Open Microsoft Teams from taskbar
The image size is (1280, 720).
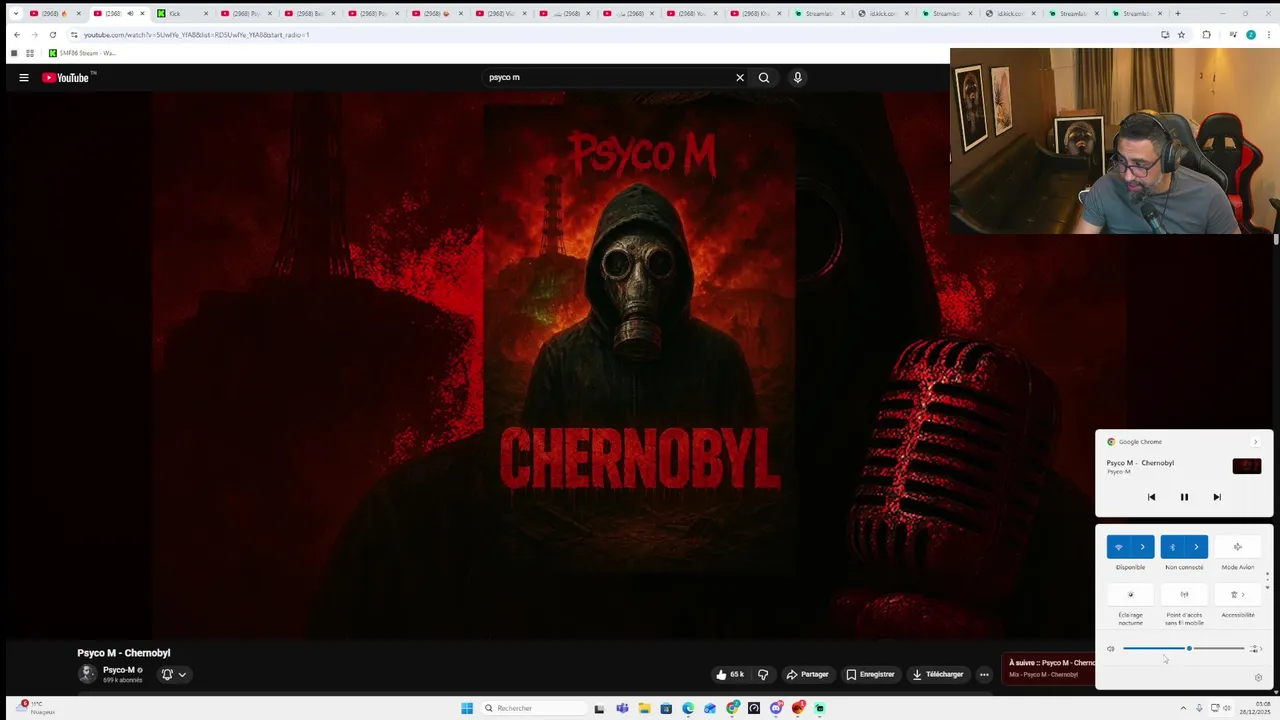(622, 708)
